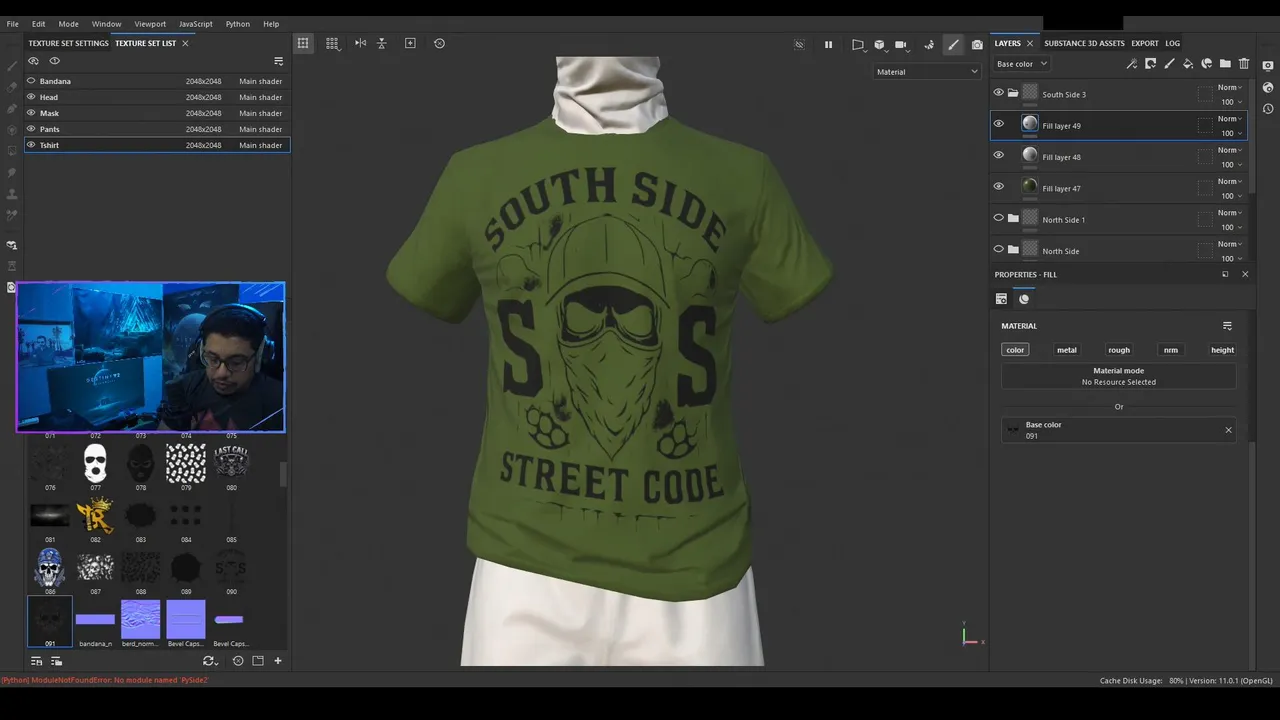Hide the South Side 3 folder layer

pos(998,92)
